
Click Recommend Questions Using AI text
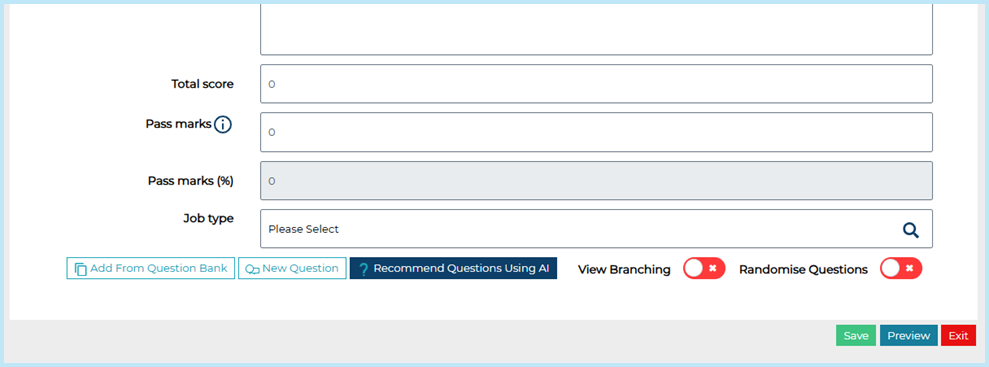click(x=461, y=268)
